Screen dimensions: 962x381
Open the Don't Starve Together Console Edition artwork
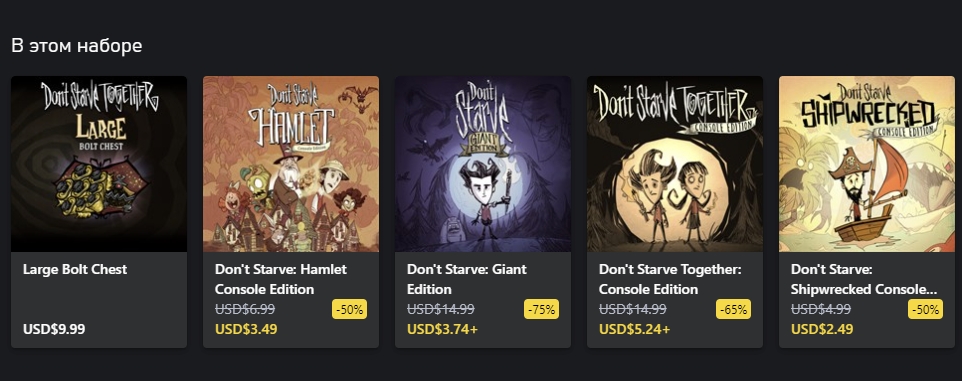675,164
